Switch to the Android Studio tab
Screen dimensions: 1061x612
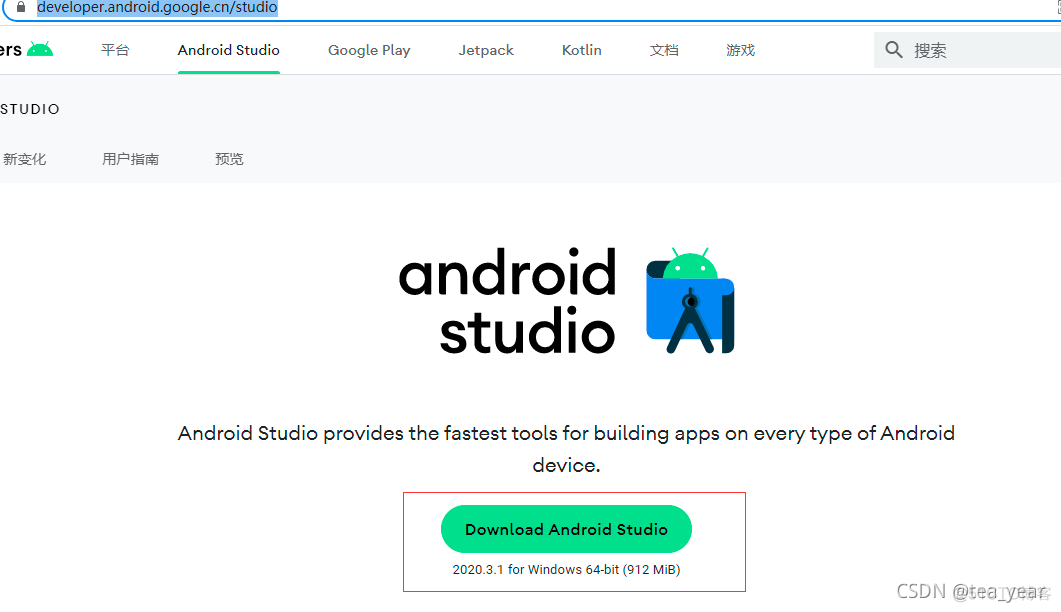228,50
